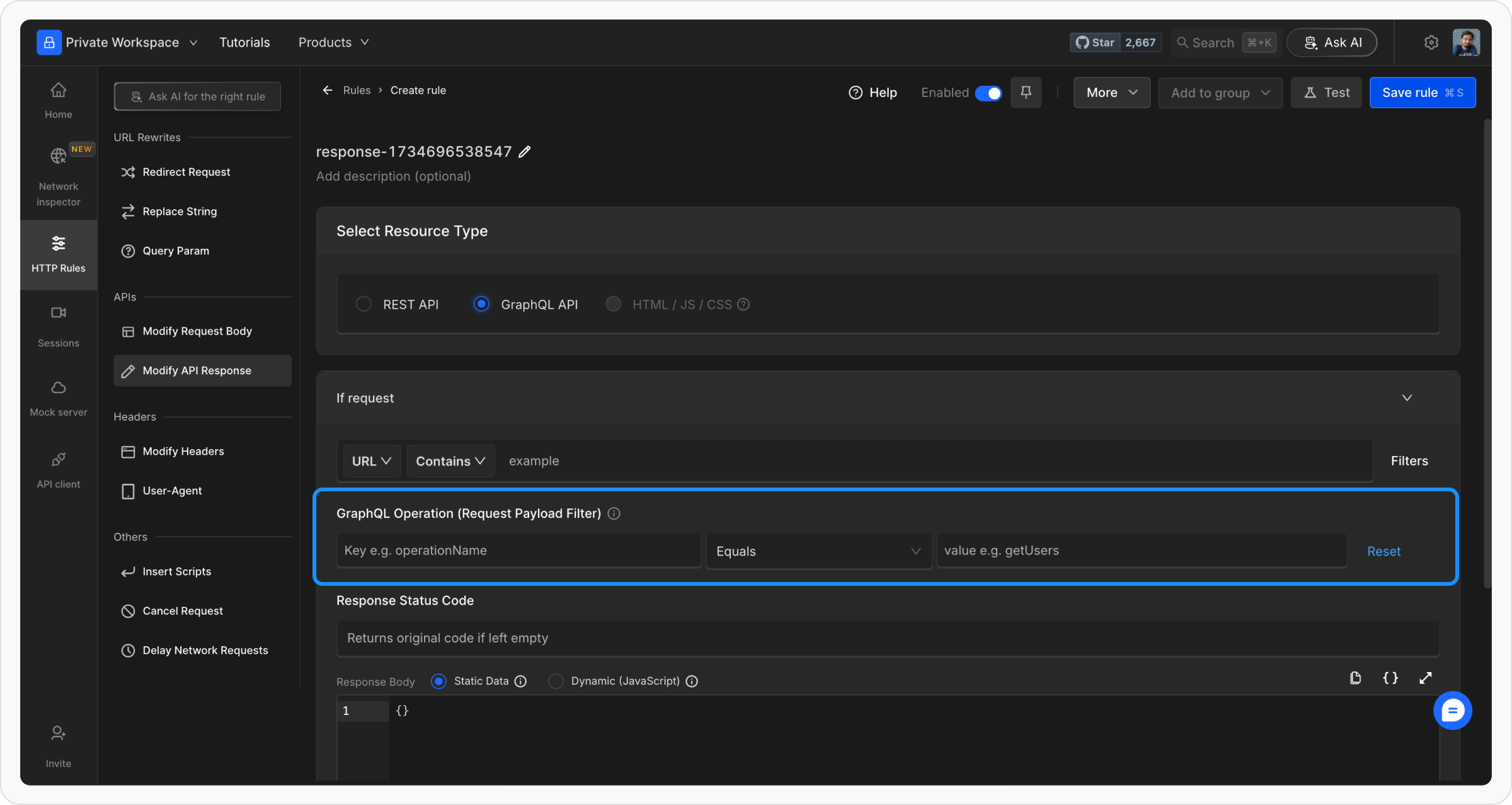Click the prettify braces icon
1512x805 pixels.
click(x=1390, y=678)
